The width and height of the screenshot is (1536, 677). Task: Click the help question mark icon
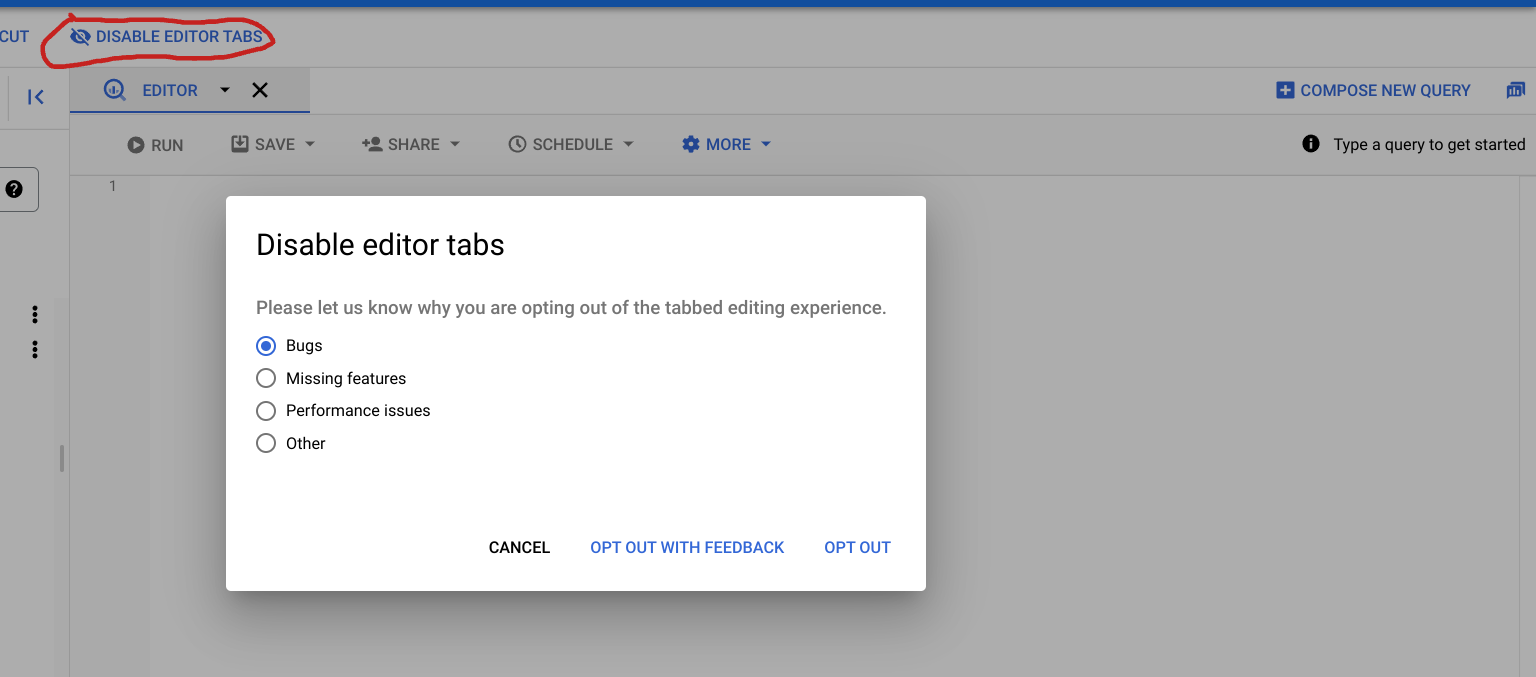tap(14, 189)
